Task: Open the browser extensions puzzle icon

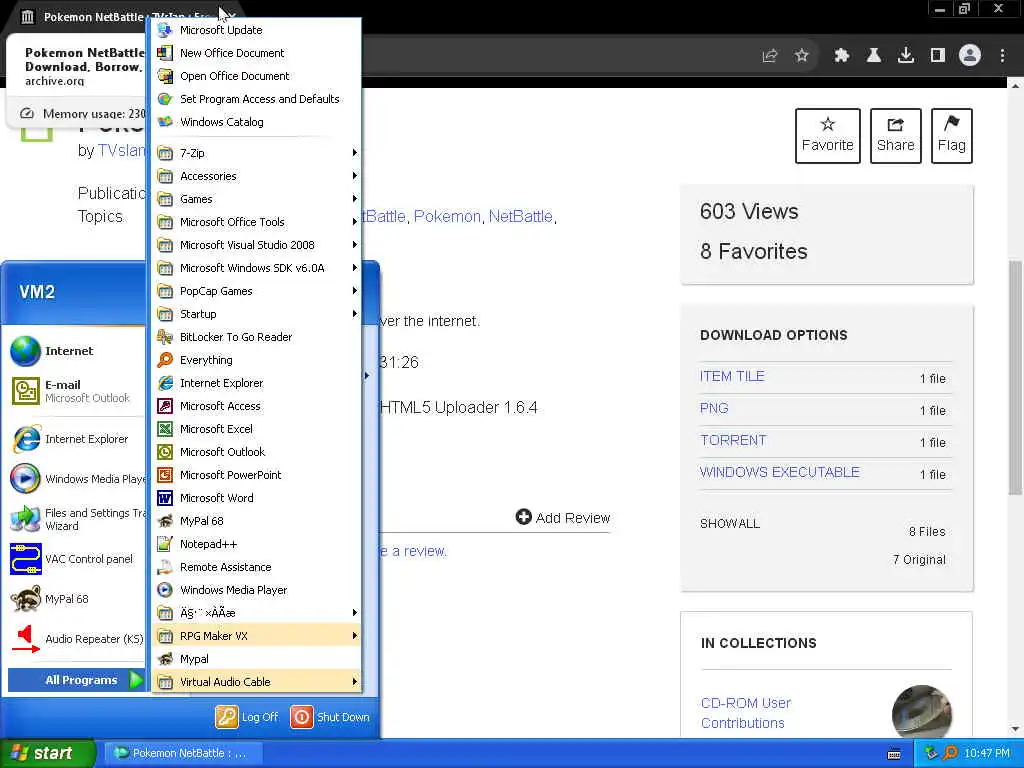Action: point(841,56)
